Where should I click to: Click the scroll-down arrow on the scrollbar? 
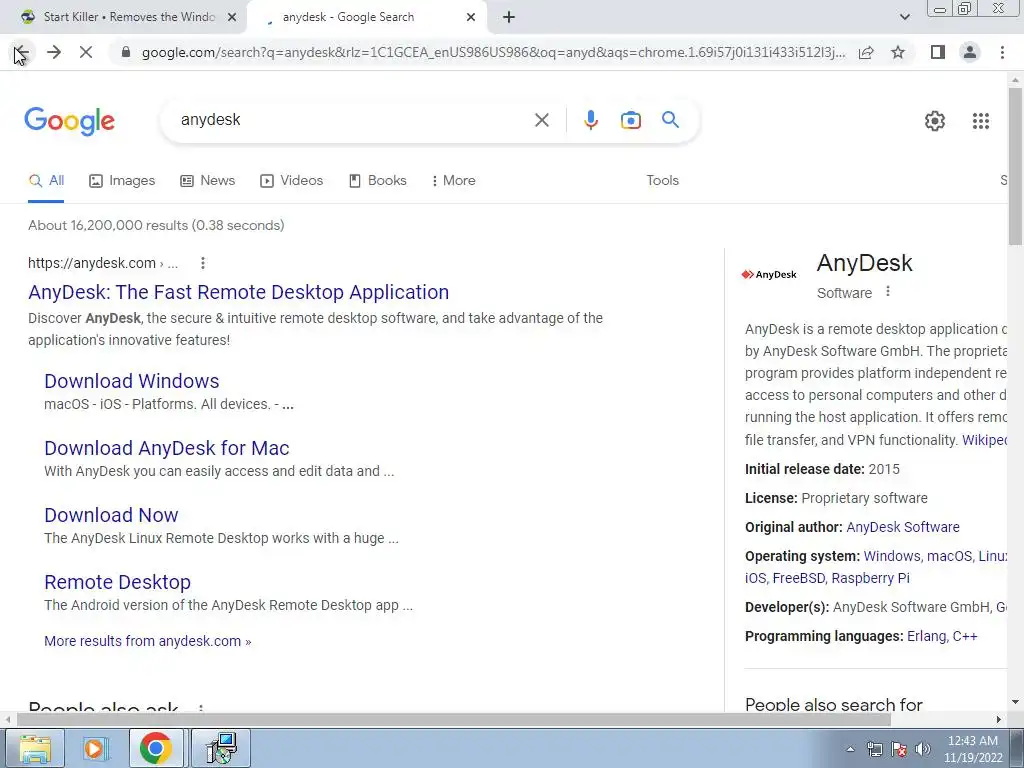click(x=1015, y=703)
